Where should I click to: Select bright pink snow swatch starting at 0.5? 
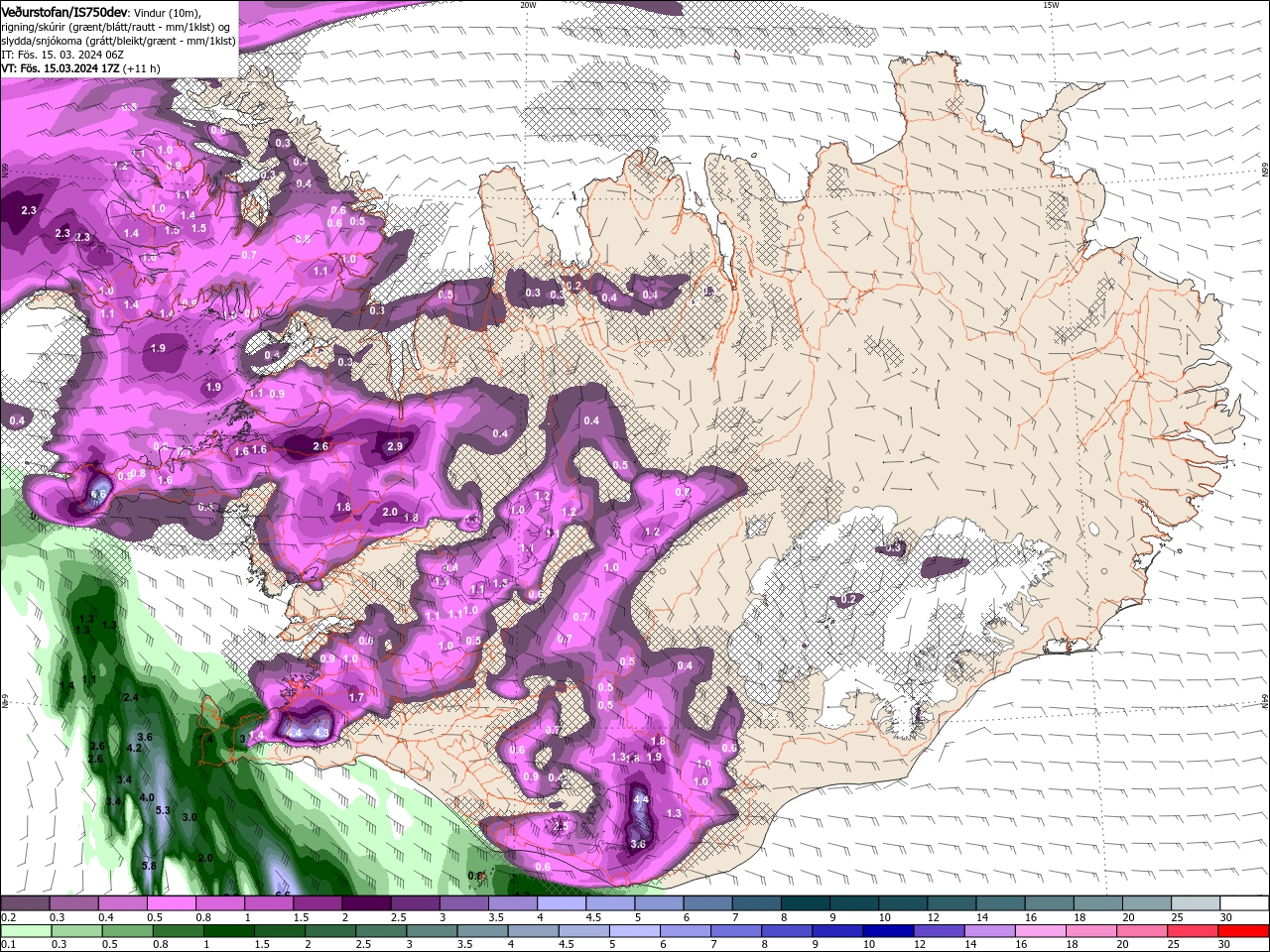(x=171, y=904)
